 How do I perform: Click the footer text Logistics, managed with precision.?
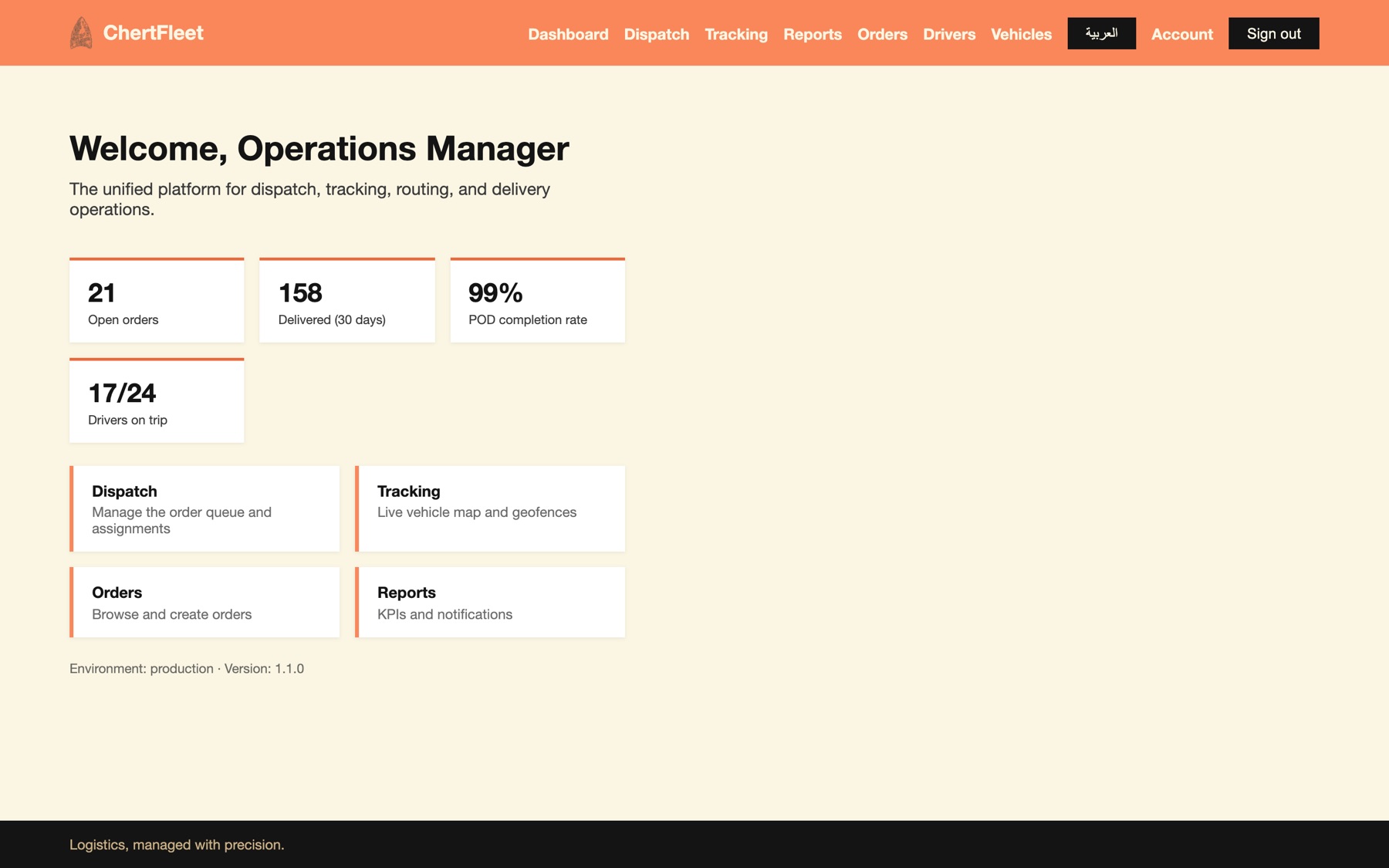coord(177,845)
